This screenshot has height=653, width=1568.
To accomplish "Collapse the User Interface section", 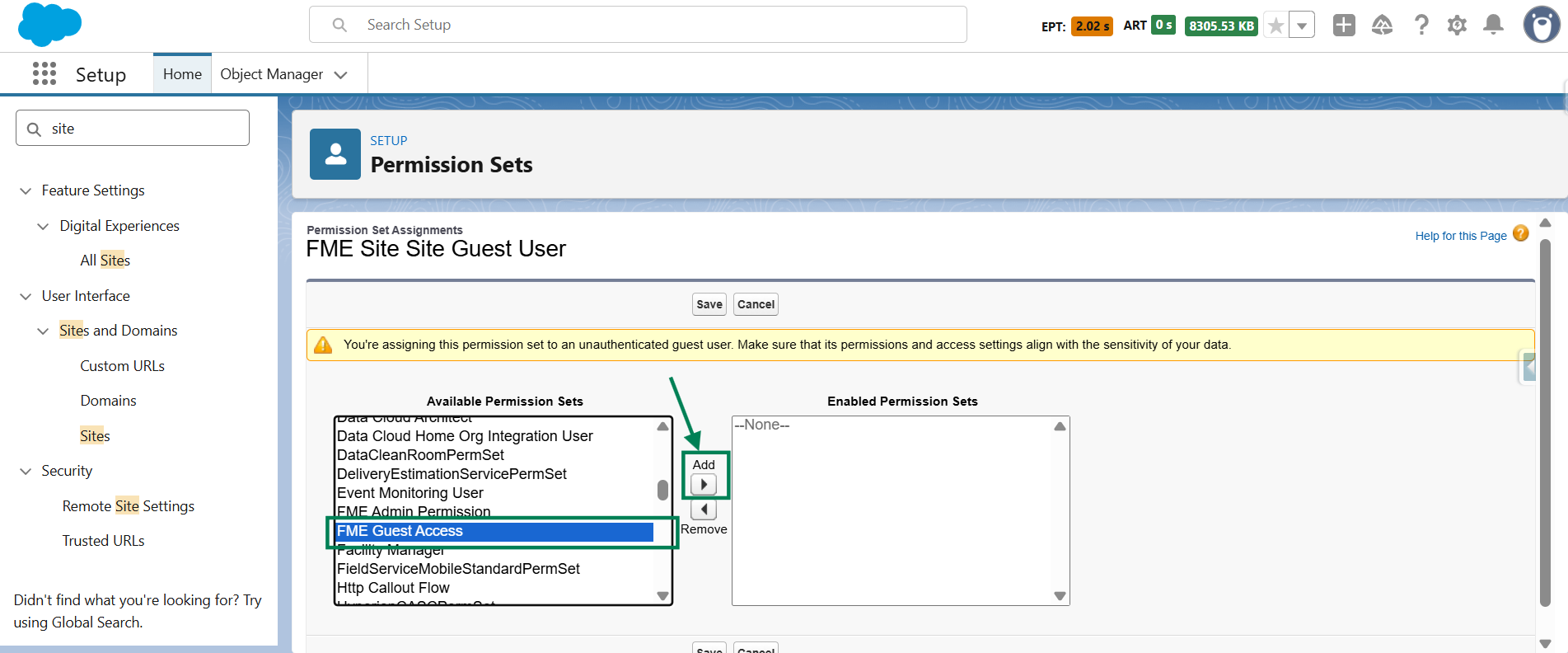I will (x=26, y=297).
